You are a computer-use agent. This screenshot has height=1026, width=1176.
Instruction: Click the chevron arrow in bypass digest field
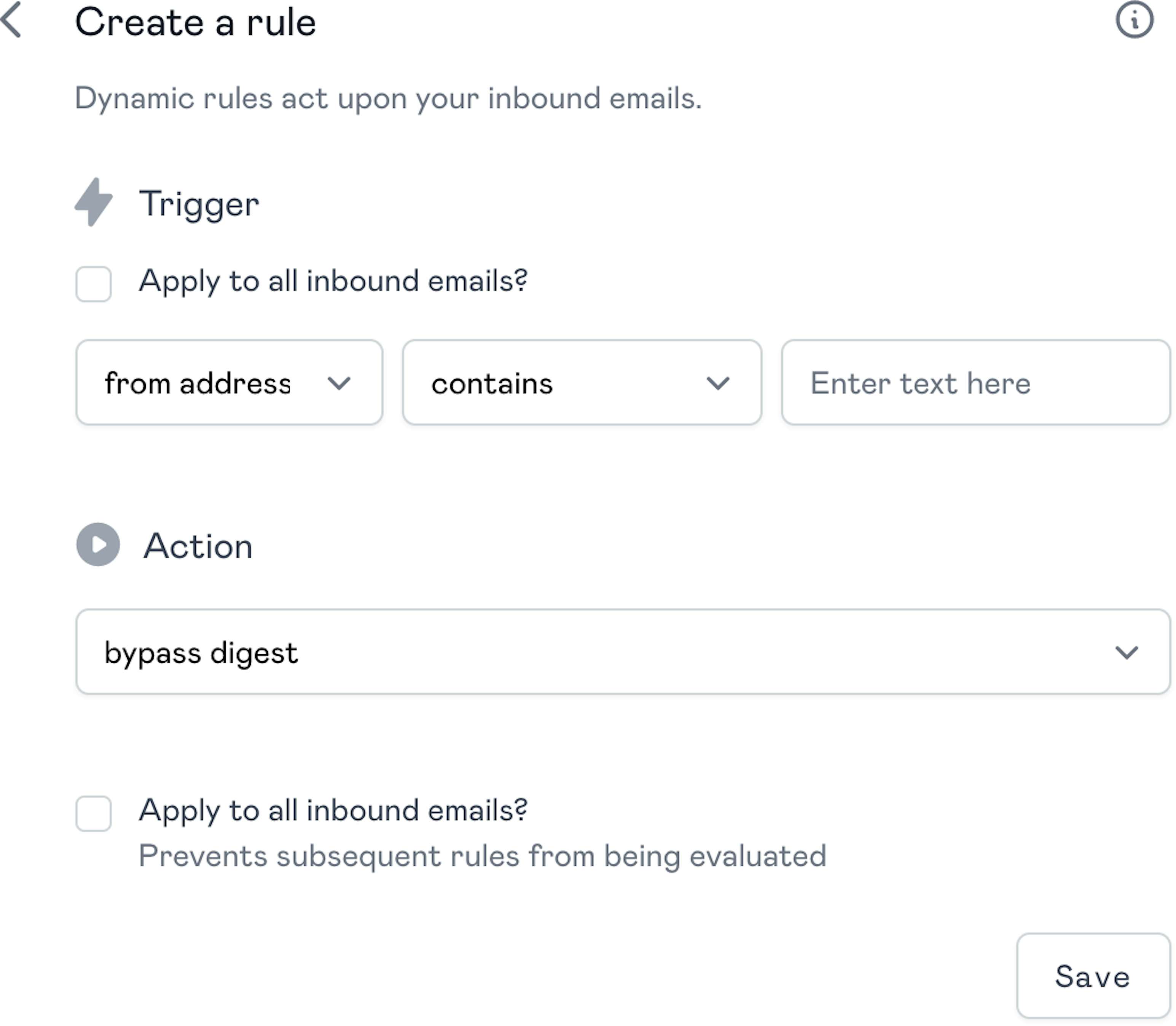coord(1126,652)
